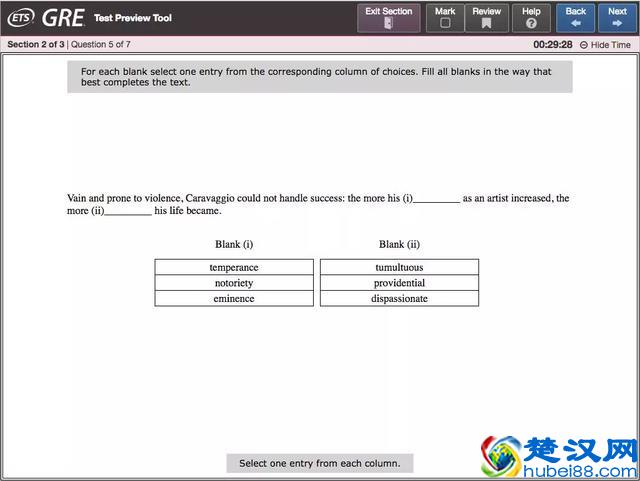The image size is (640, 481).
Task: Advance to the next question
Action: pos(617,18)
